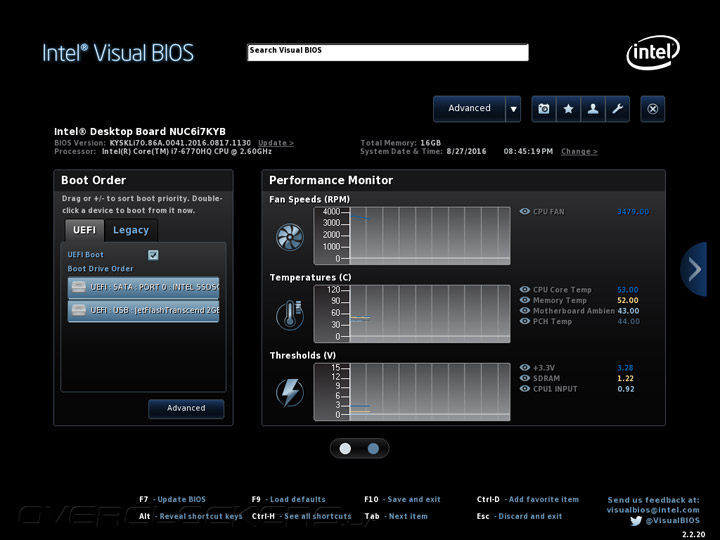720x540 pixels.
Task: Click See all shortcuts label
Action: (318, 516)
